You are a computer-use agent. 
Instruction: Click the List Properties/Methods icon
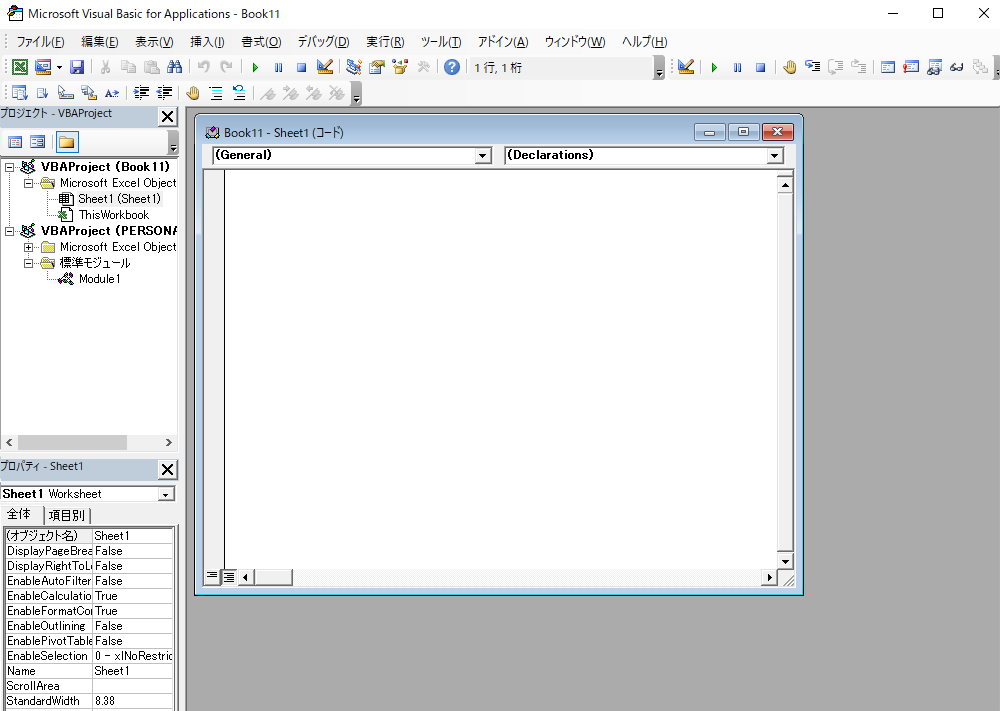pos(19,93)
